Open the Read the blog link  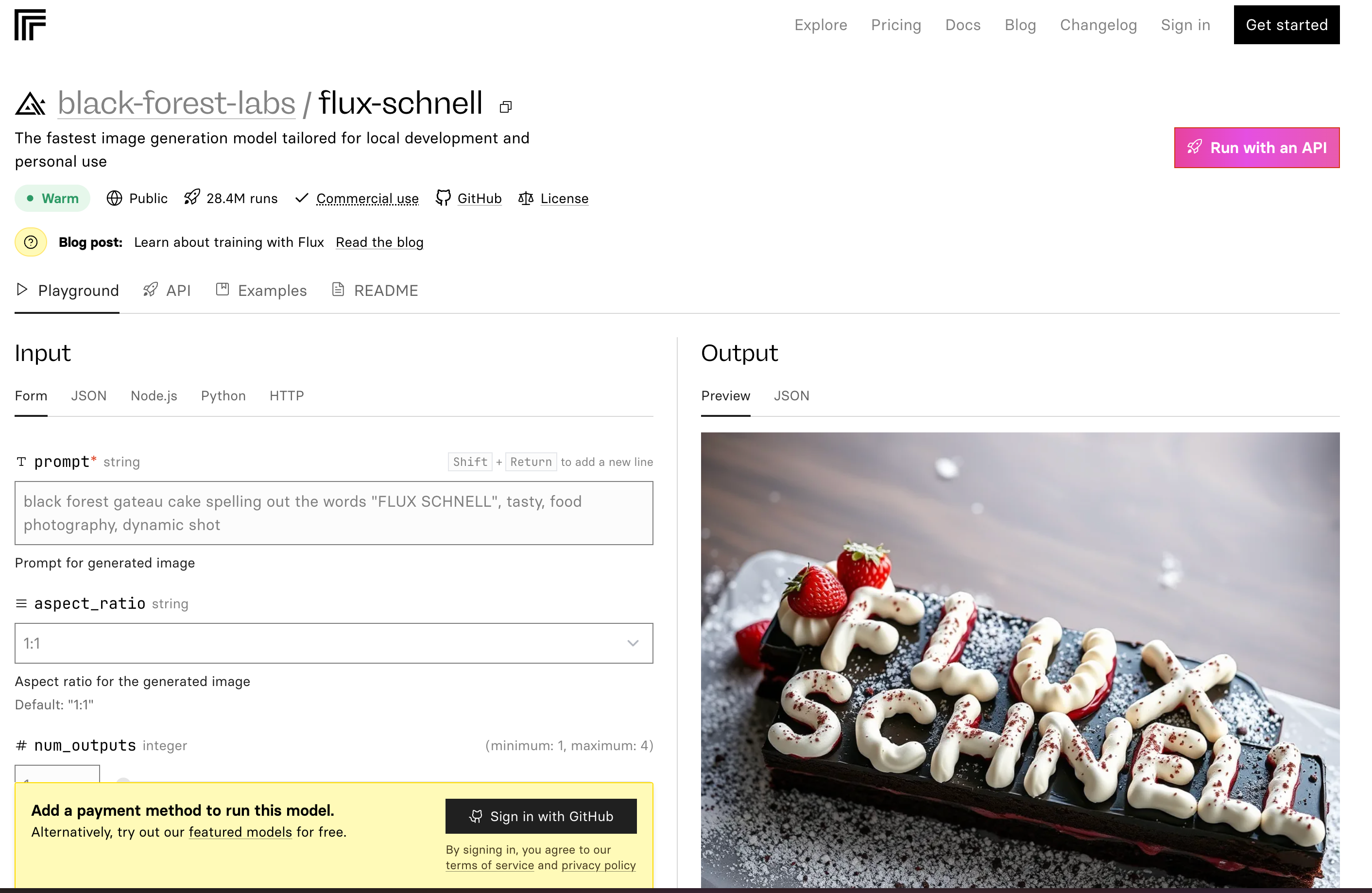[379, 242]
